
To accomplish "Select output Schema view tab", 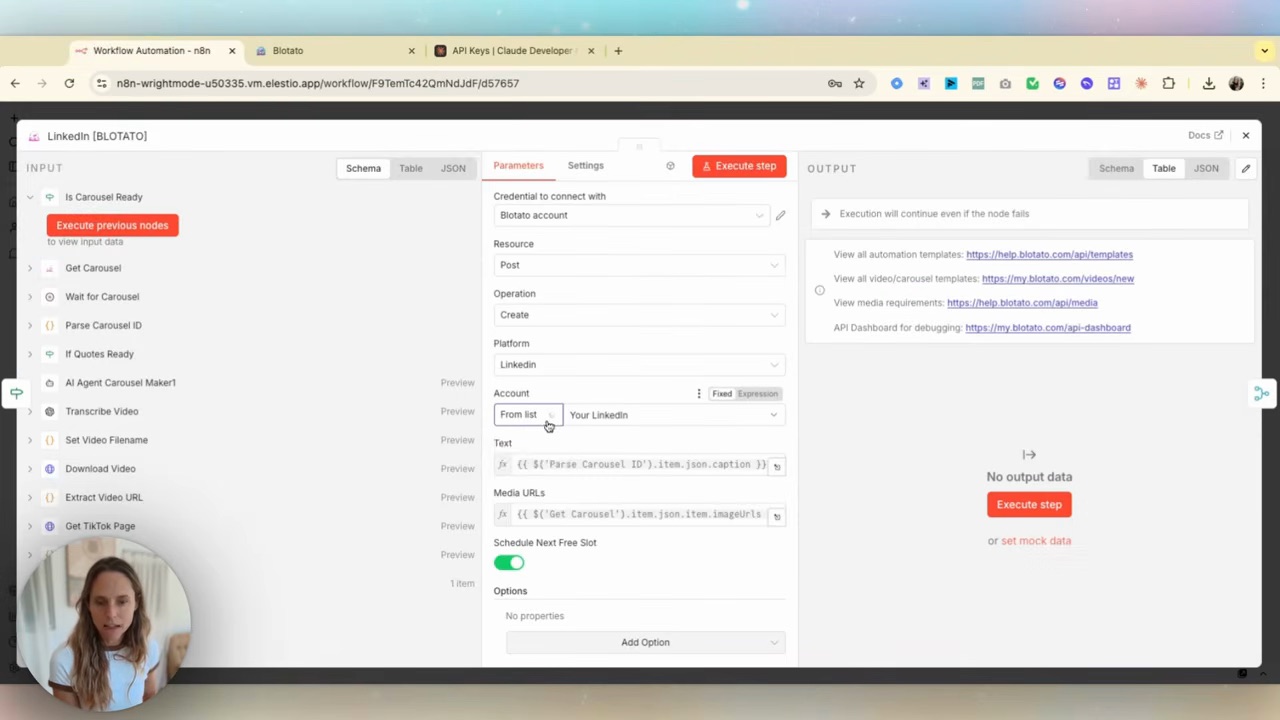I will pyautogui.click(x=1116, y=169).
